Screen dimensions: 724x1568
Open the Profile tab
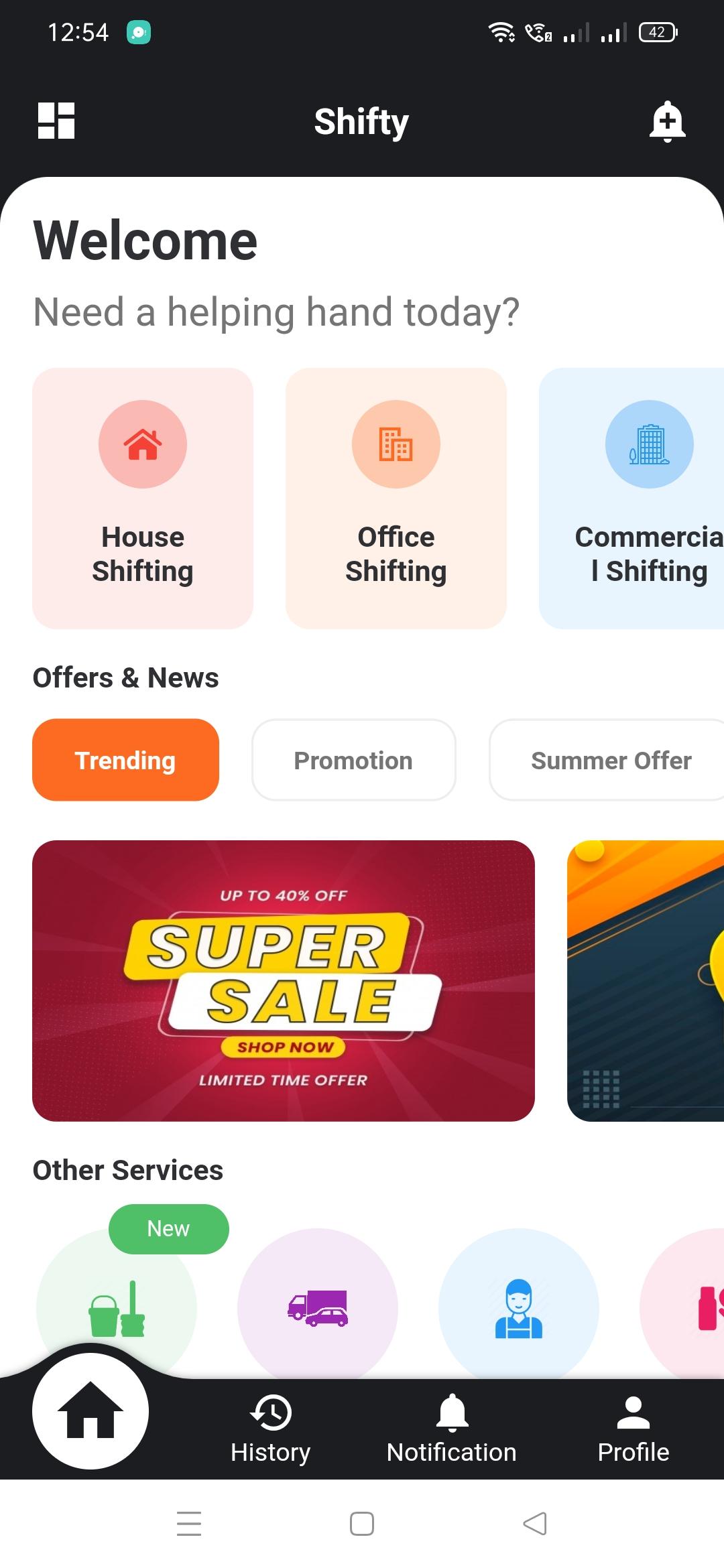click(x=633, y=1429)
